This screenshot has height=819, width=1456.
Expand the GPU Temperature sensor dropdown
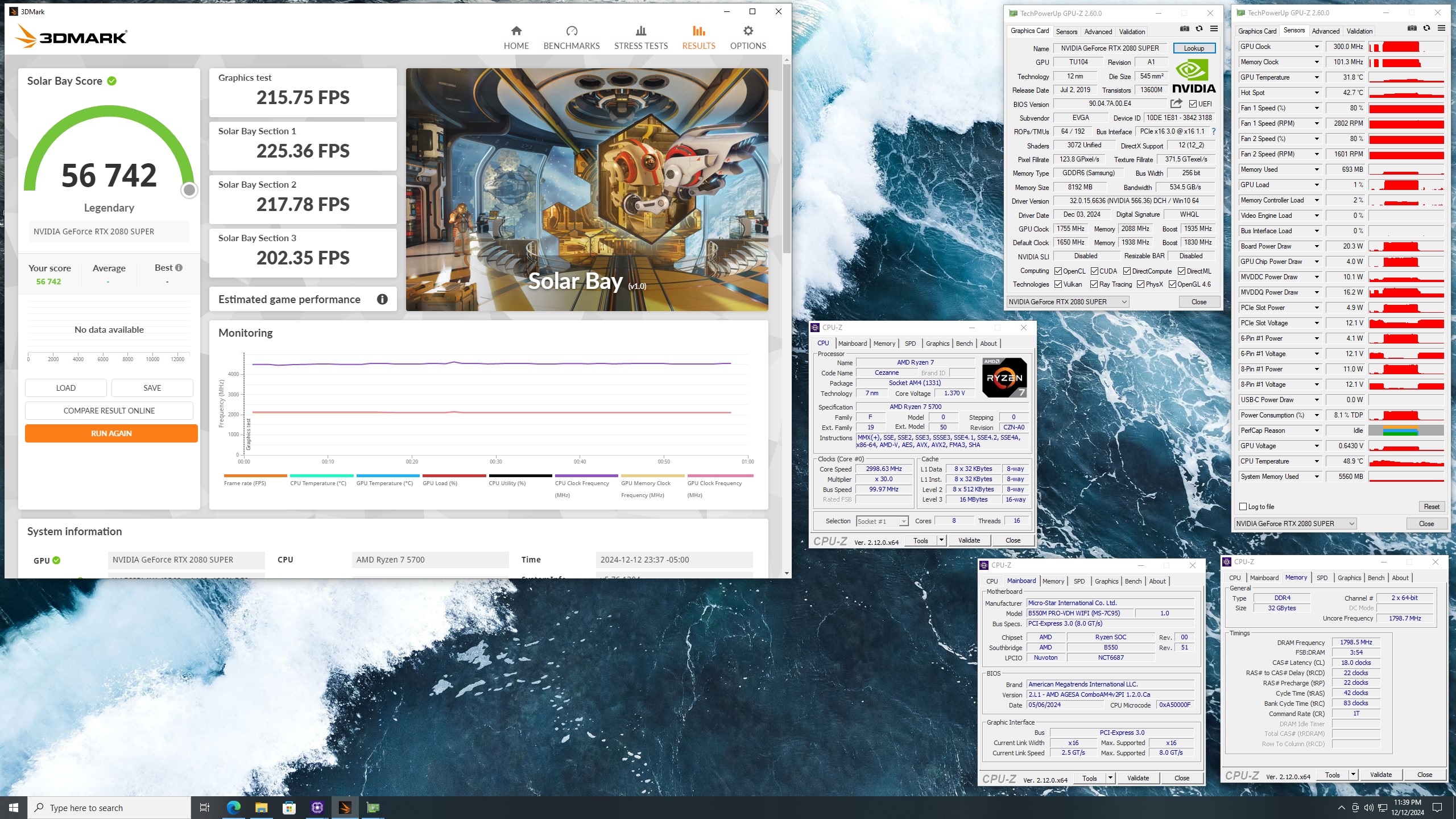(x=1316, y=77)
